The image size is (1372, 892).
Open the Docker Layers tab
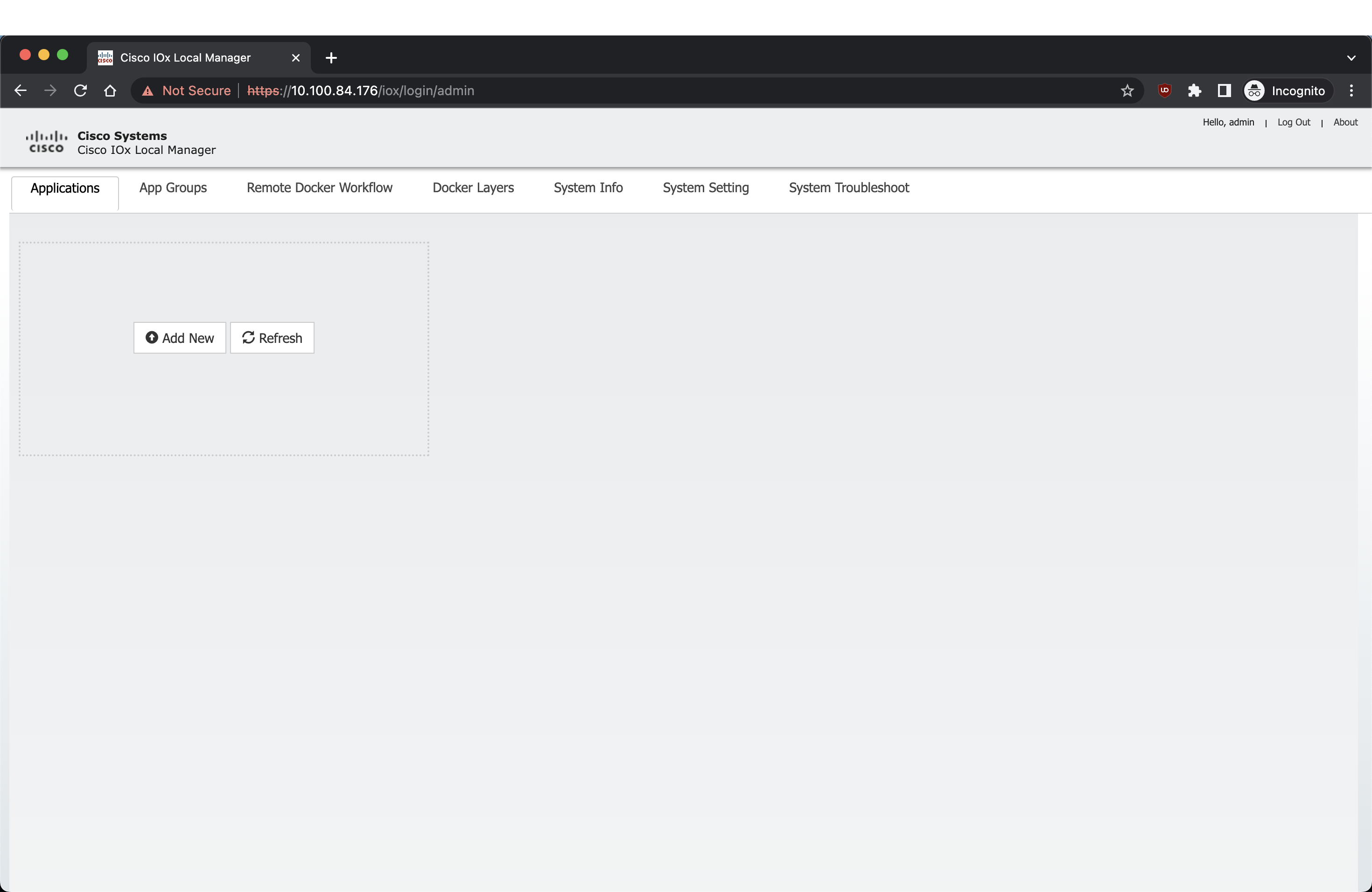click(473, 188)
